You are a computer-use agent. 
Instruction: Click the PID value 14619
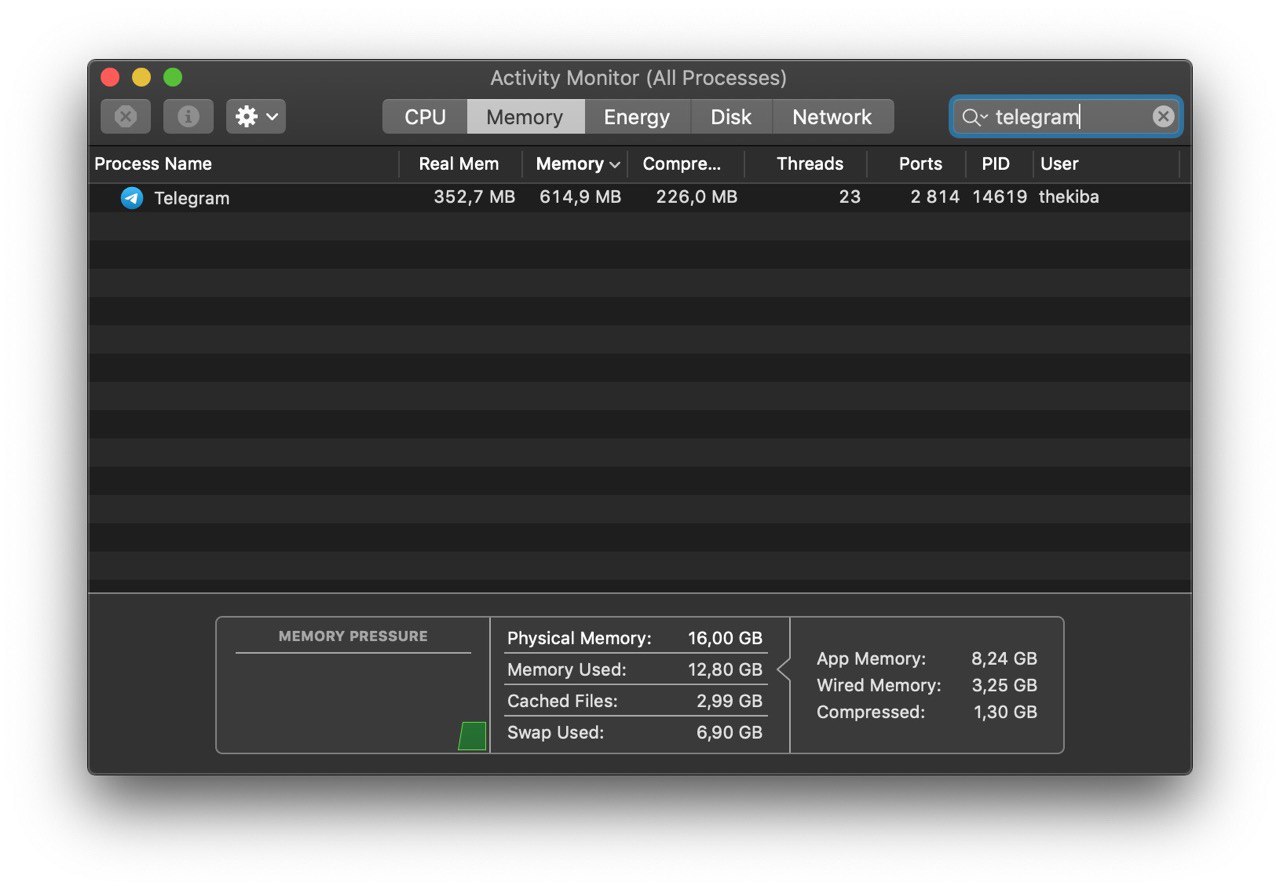[1000, 197]
